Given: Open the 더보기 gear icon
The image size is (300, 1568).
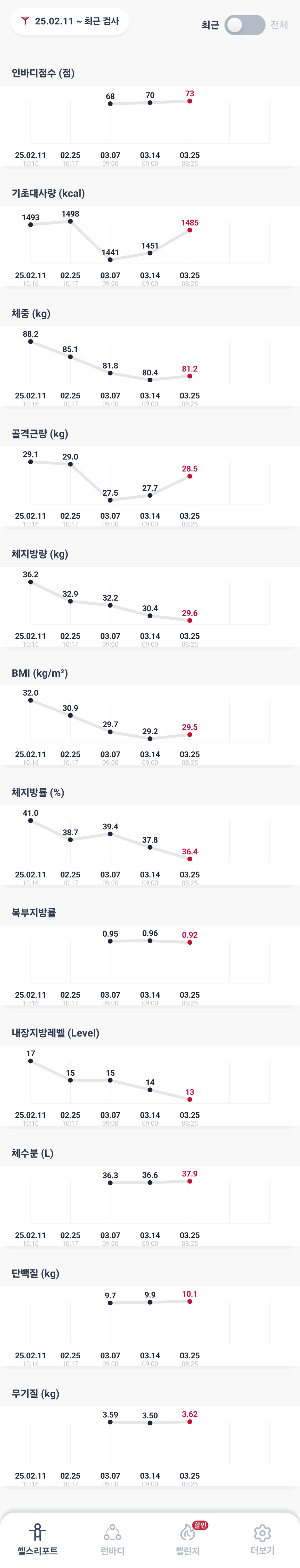Looking at the screenshot, I should pos(262,1532).
